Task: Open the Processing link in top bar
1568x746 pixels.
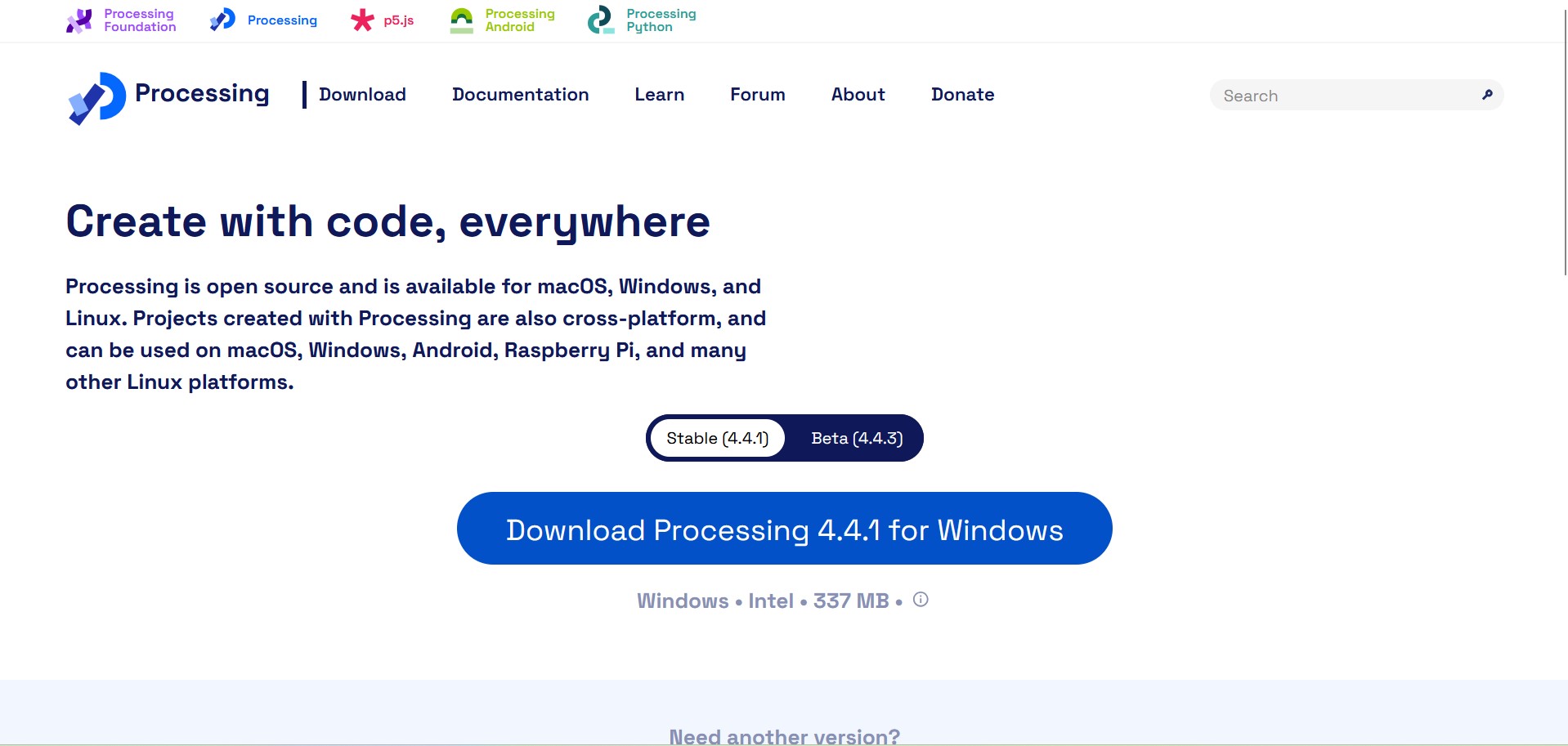Action: click(282, 20)
